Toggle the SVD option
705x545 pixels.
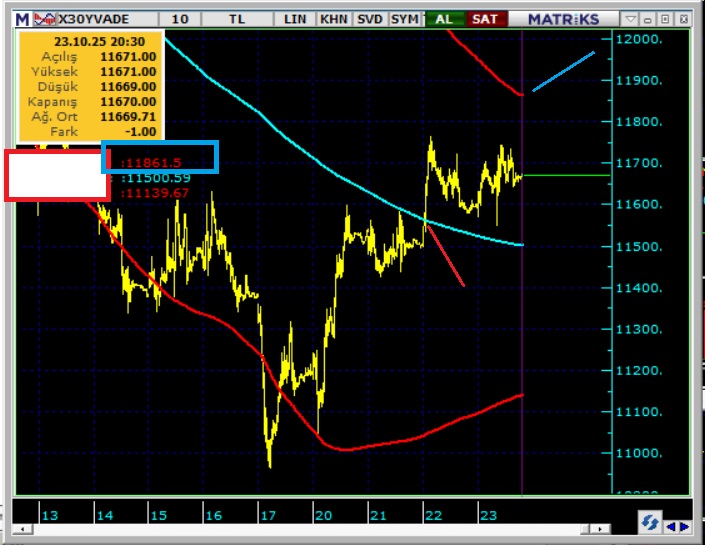368,19
